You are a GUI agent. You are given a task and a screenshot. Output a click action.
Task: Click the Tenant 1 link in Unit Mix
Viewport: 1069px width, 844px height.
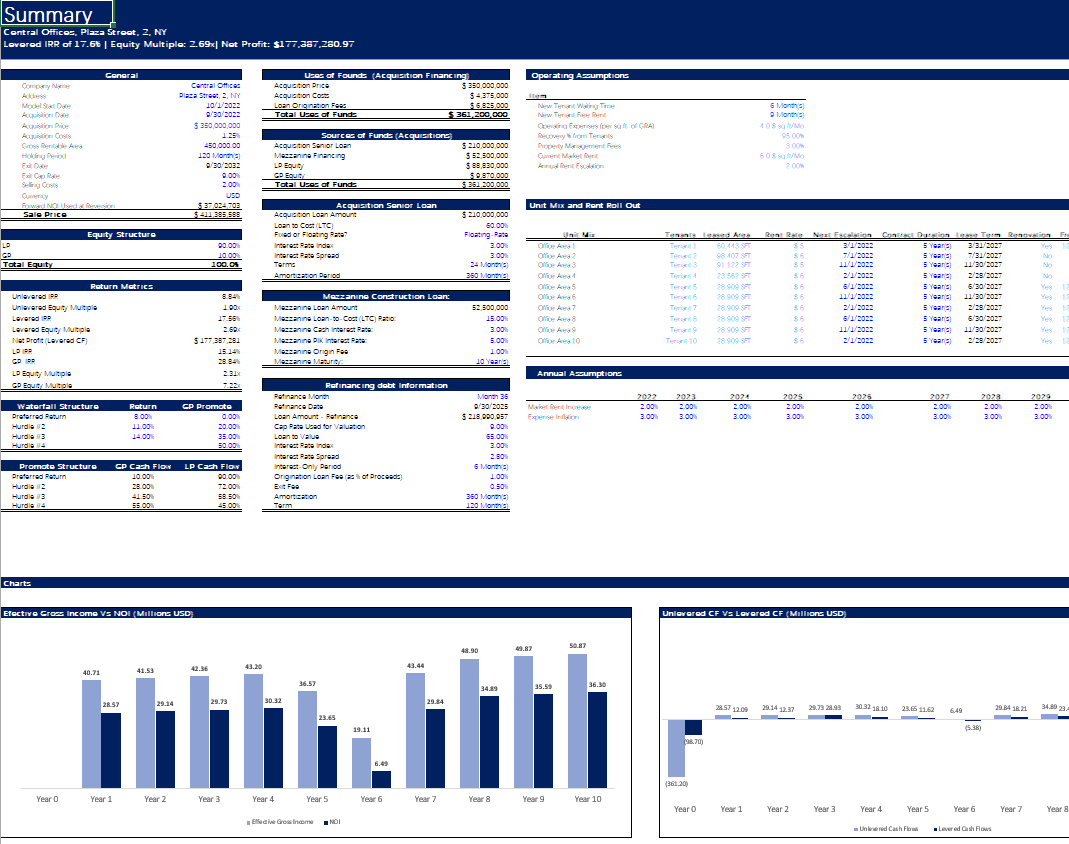pos(683,245)
